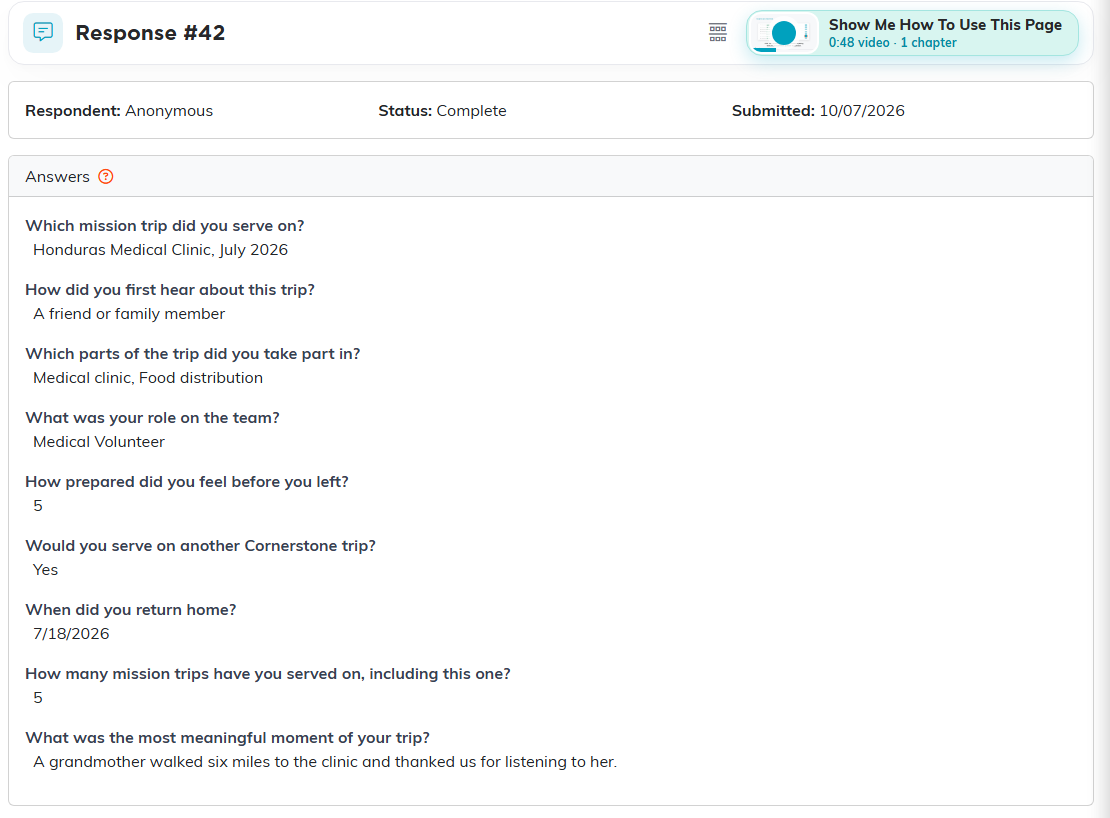Click question 'What was the most meaningful moment of your trip?'
Screen dimensions: 1110x818
click(x=227, y=738)
